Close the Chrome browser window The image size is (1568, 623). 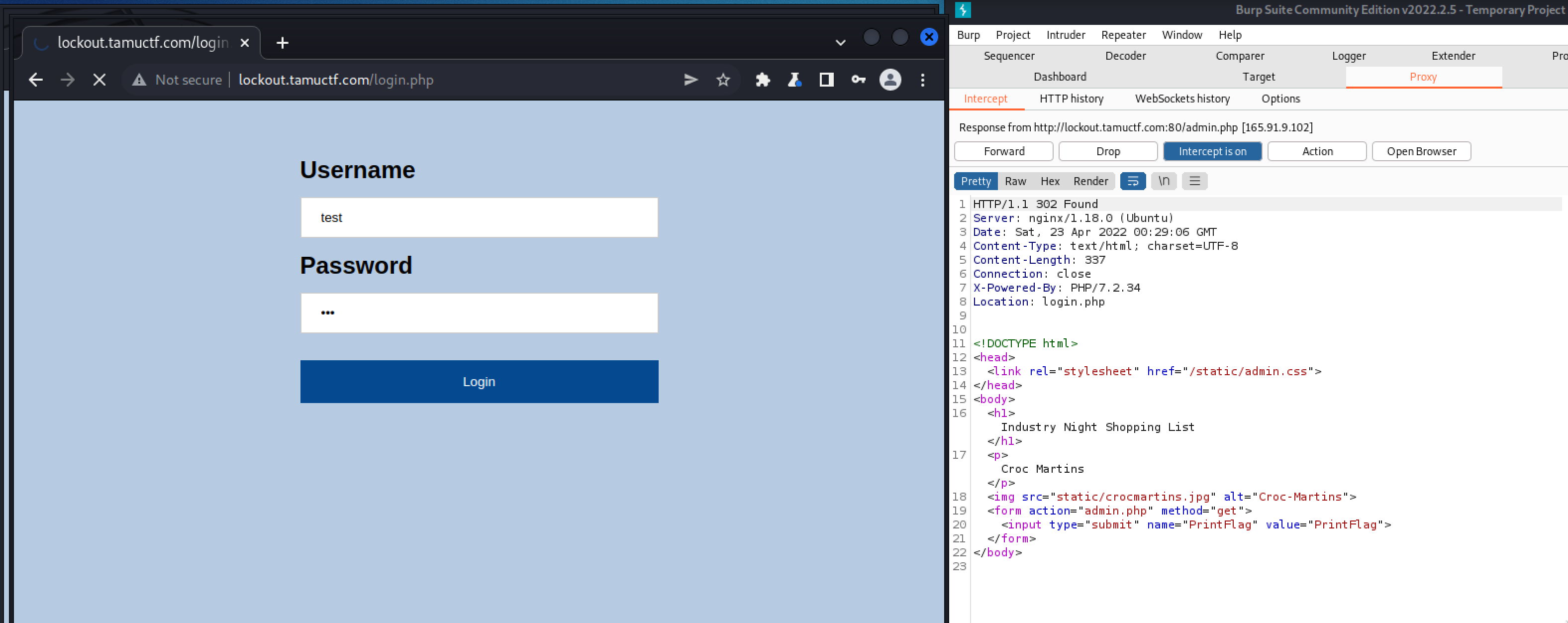tap(929, 37)
